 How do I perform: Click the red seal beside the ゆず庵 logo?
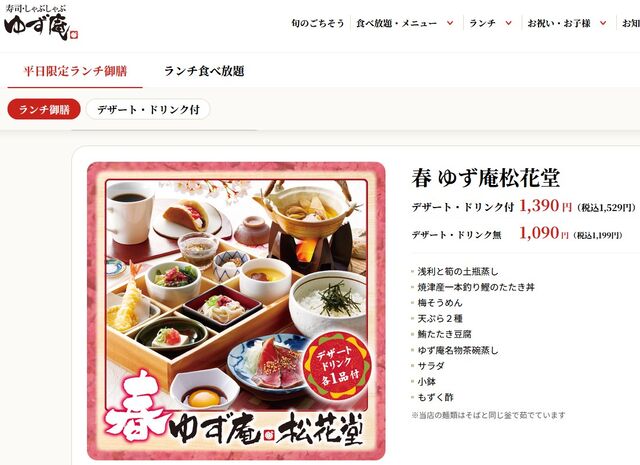tap(73, 35)
